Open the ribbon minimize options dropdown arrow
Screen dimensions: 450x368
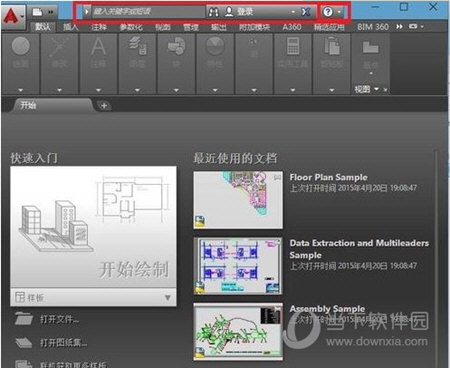click(422, 27)
